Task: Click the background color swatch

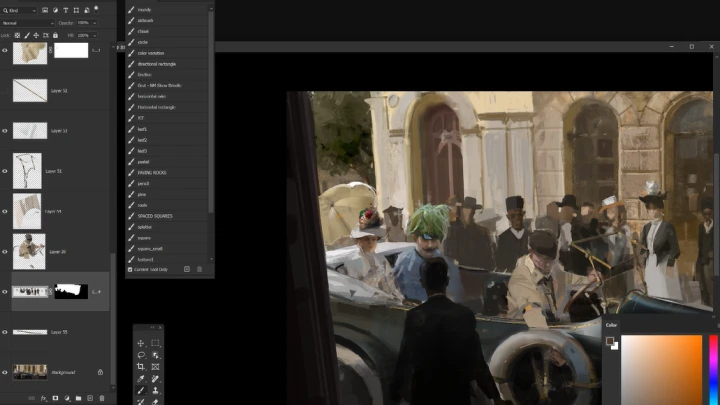Action: pyautogui.click(x=615, y=347)
